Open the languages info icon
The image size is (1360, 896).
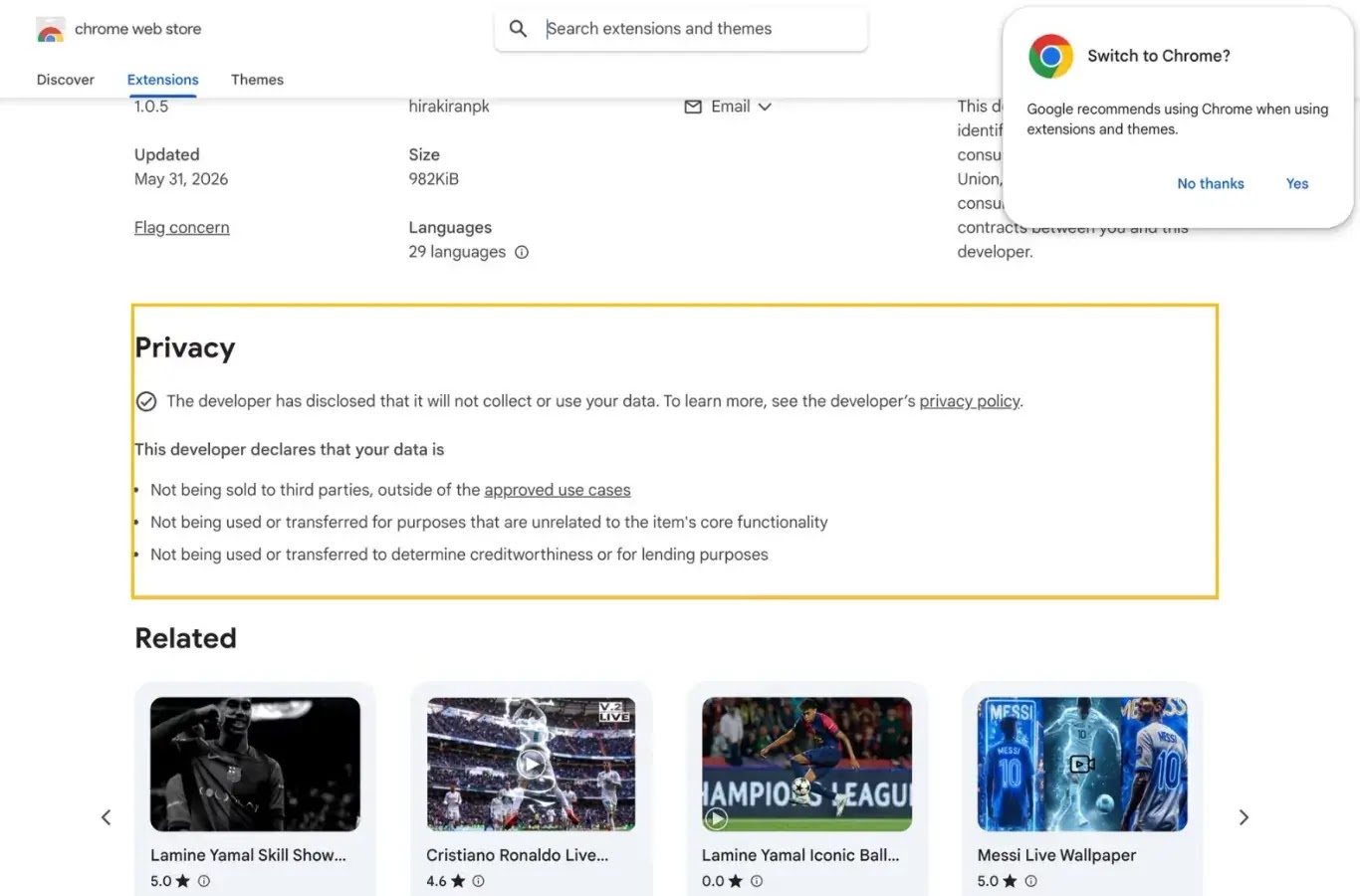[522, 252]
